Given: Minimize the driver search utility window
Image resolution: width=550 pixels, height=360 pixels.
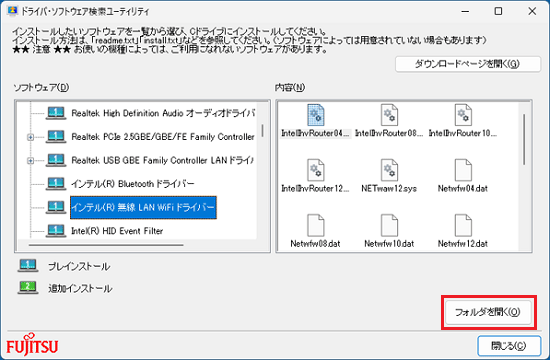Looking at the screenshot, I should (x=465, y=11).
